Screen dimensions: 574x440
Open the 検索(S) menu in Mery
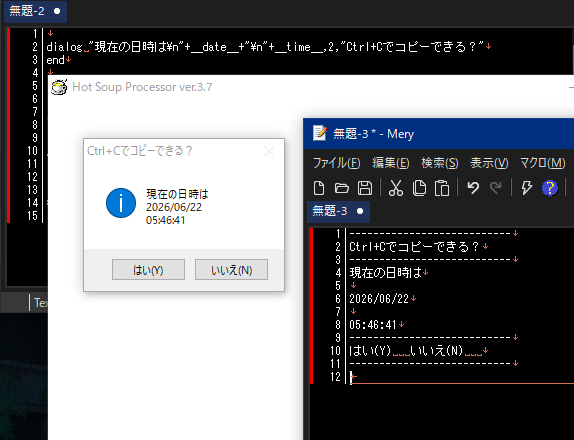click(440, 163)
